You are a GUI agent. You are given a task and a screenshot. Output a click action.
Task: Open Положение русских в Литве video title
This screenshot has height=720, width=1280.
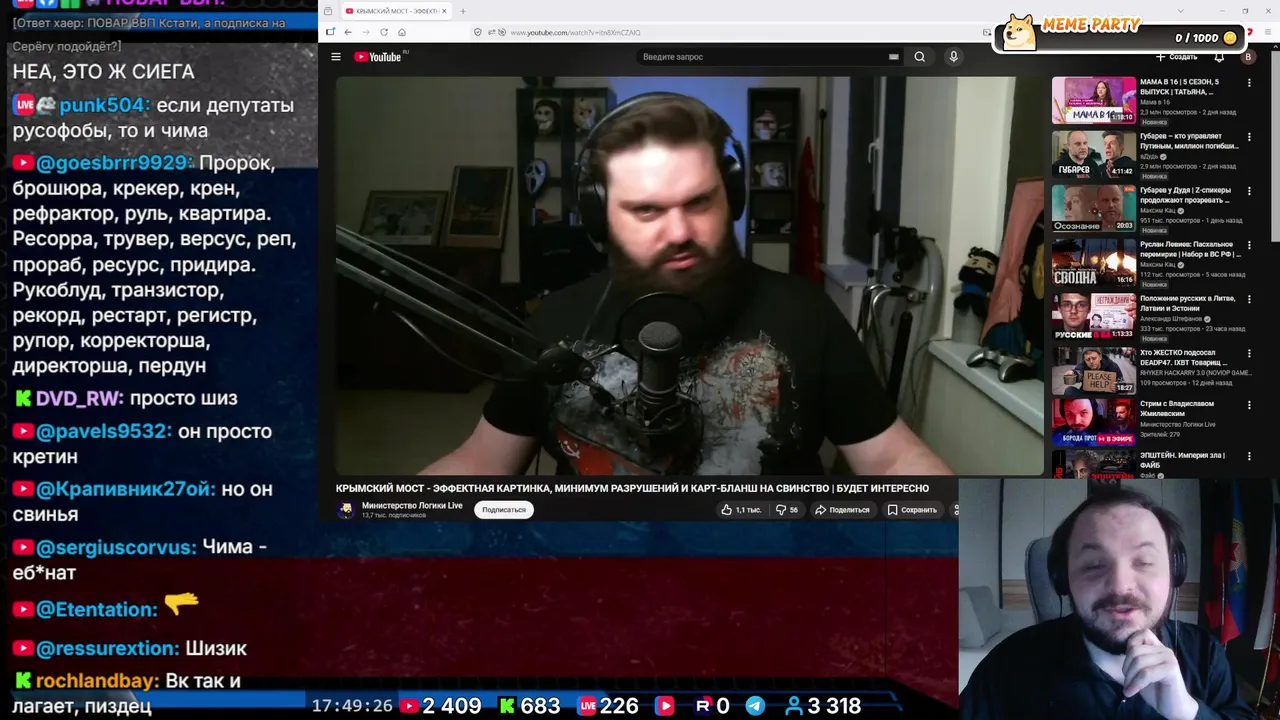click(x=1188, y=303)
